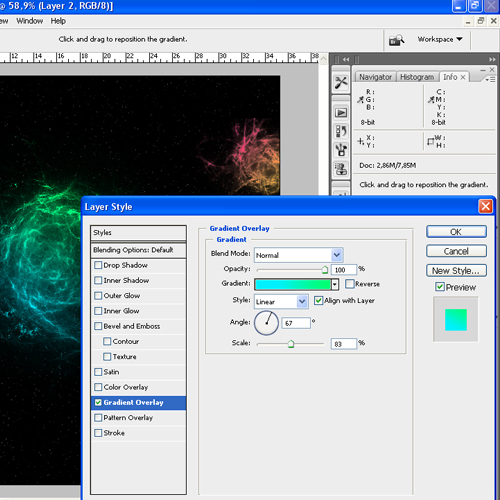Viewport: 500px width, 500px height.
Task: Enable the Drop Shadow checkbox
Action: click(x=98, y=265)
